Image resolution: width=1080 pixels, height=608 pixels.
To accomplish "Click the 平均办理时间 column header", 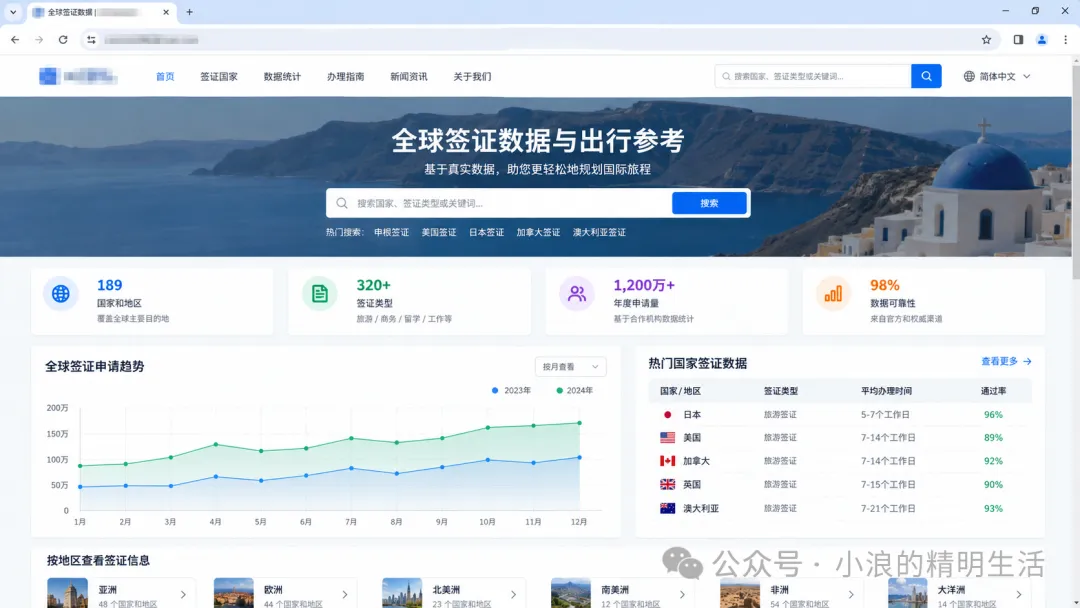I will pos(886,391).
